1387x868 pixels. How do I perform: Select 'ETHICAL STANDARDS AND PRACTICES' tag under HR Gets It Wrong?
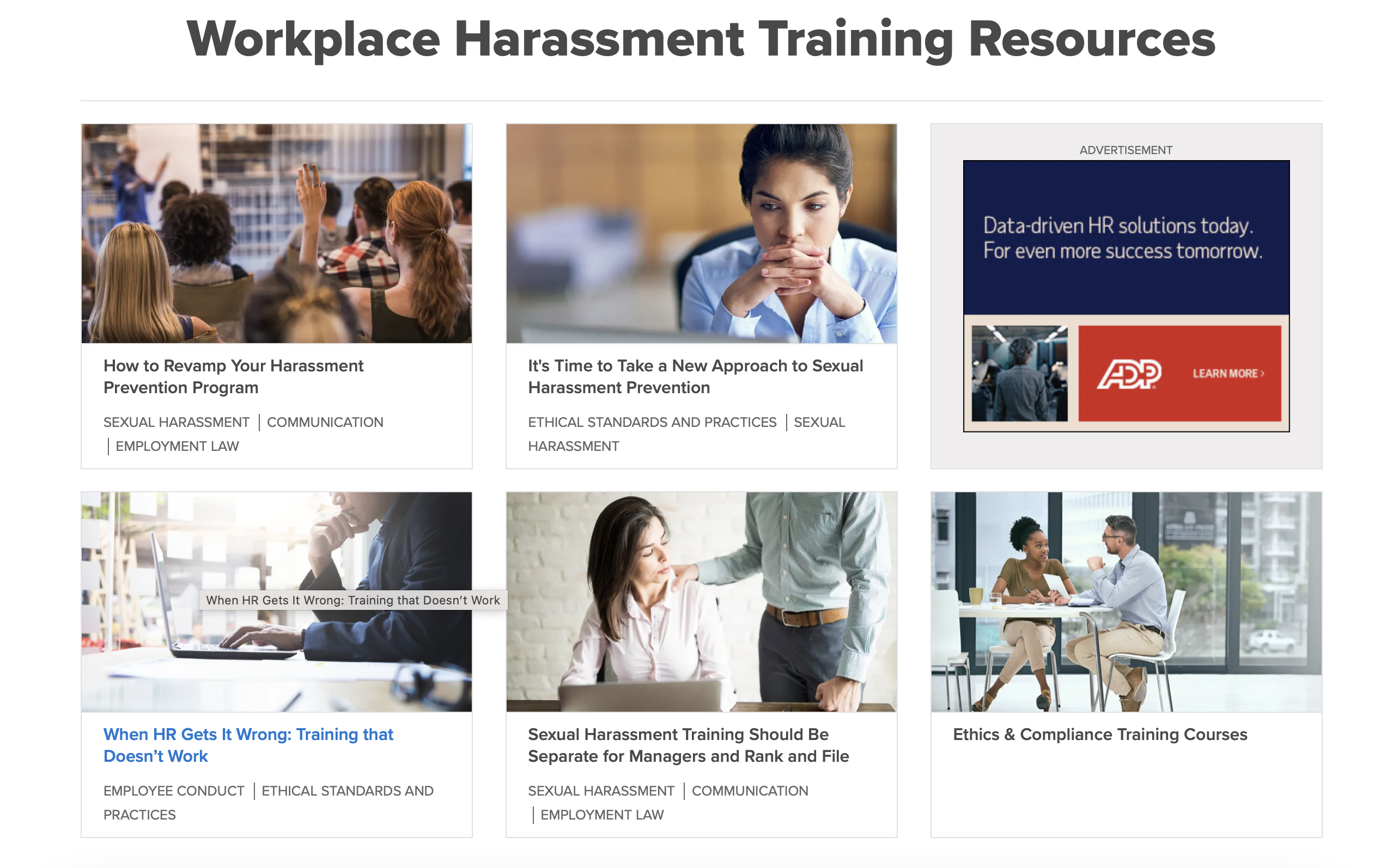268,803
